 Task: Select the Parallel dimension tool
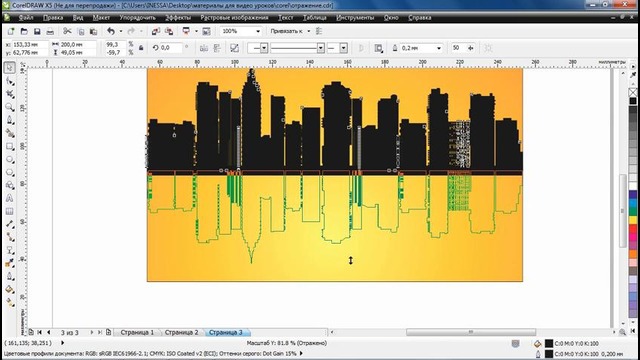coord(10,224)
